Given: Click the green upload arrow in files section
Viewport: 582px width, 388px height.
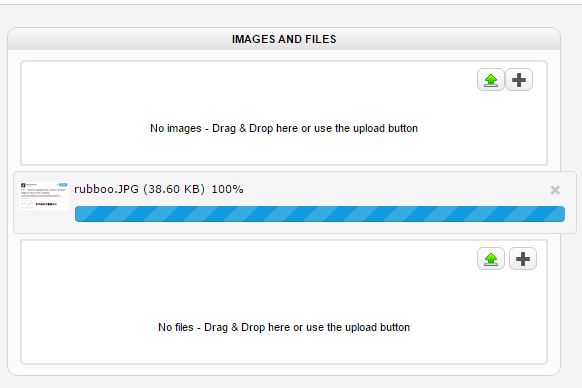Looking at the screenshot, I should [x=491, y=259].
